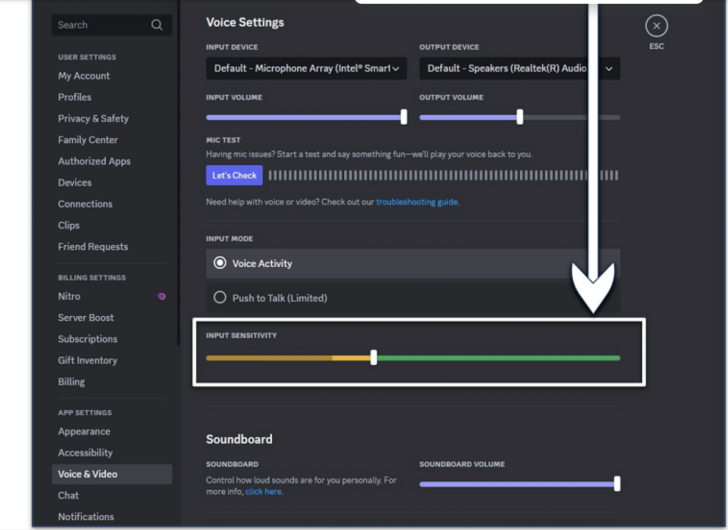
Task: Open Privacy & Safety page
Action: coord(93,119)
